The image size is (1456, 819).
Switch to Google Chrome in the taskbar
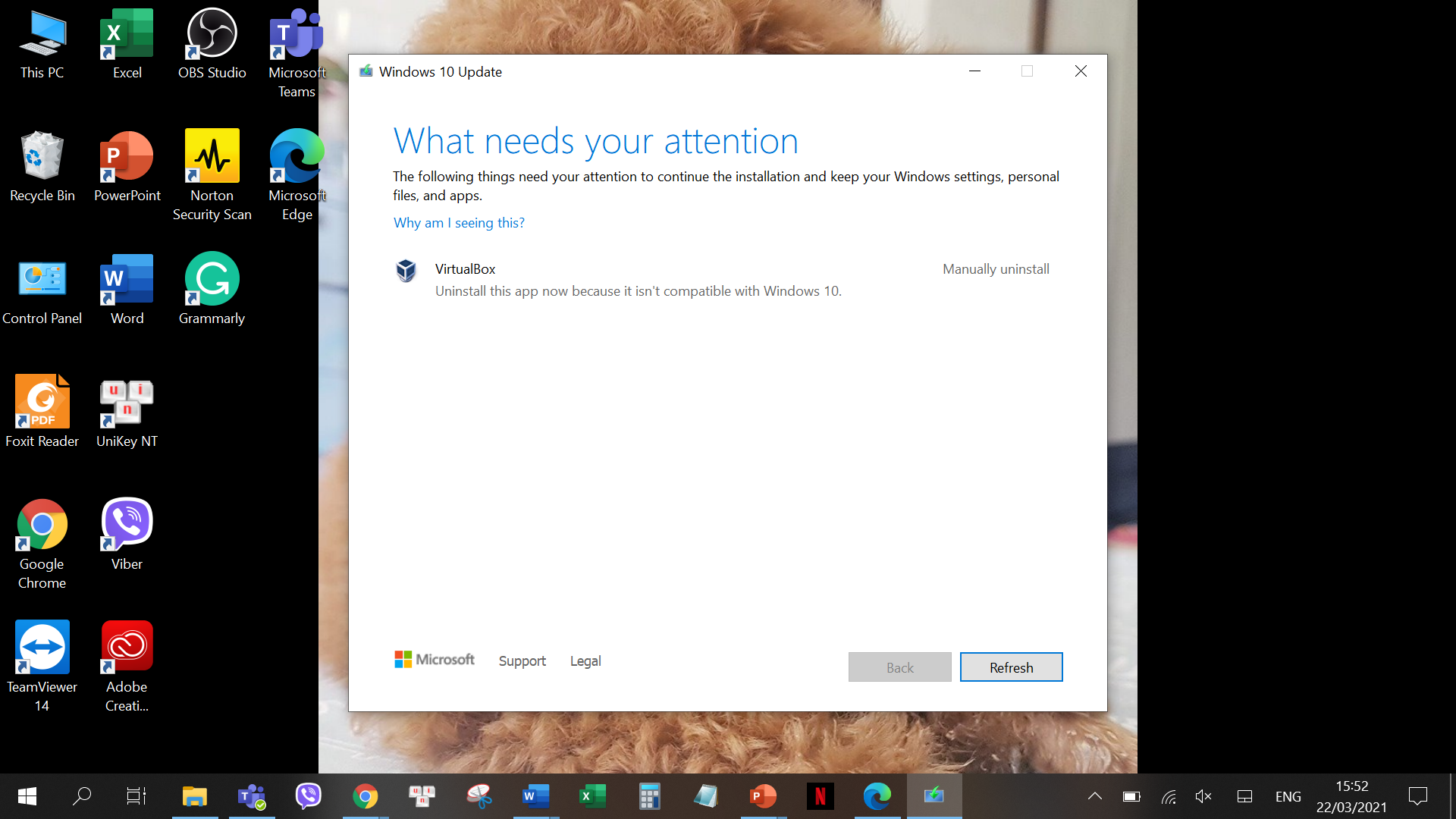[x=366, y=796]
